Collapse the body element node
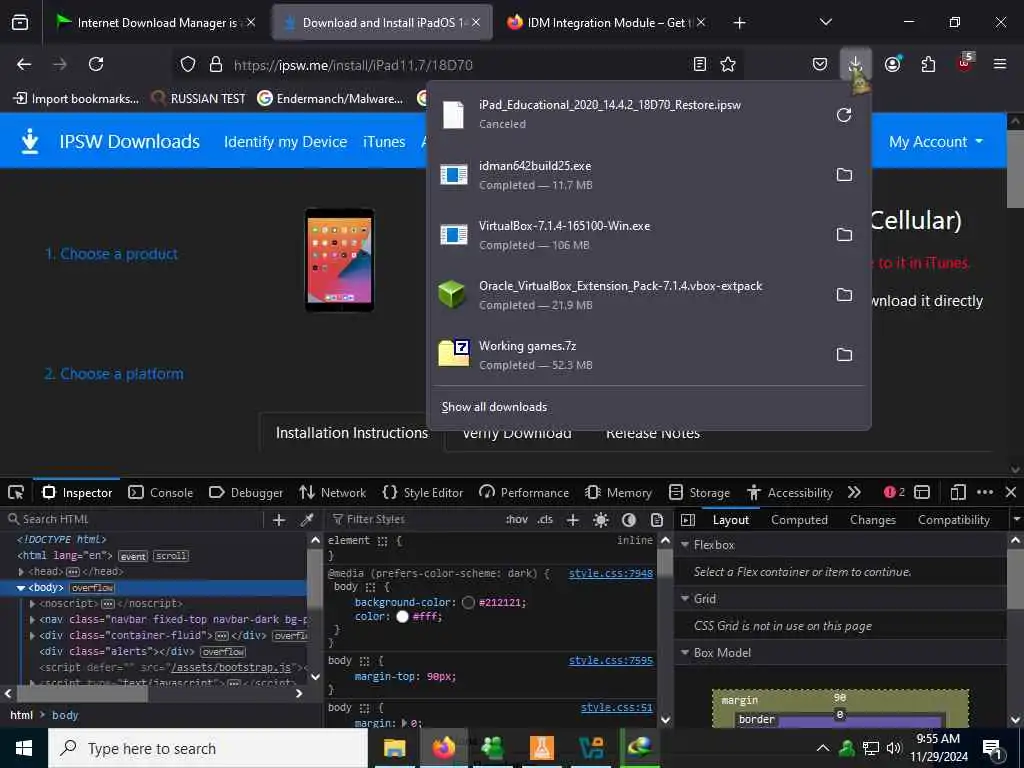The image size is (1024, 768). pos(21,588)
